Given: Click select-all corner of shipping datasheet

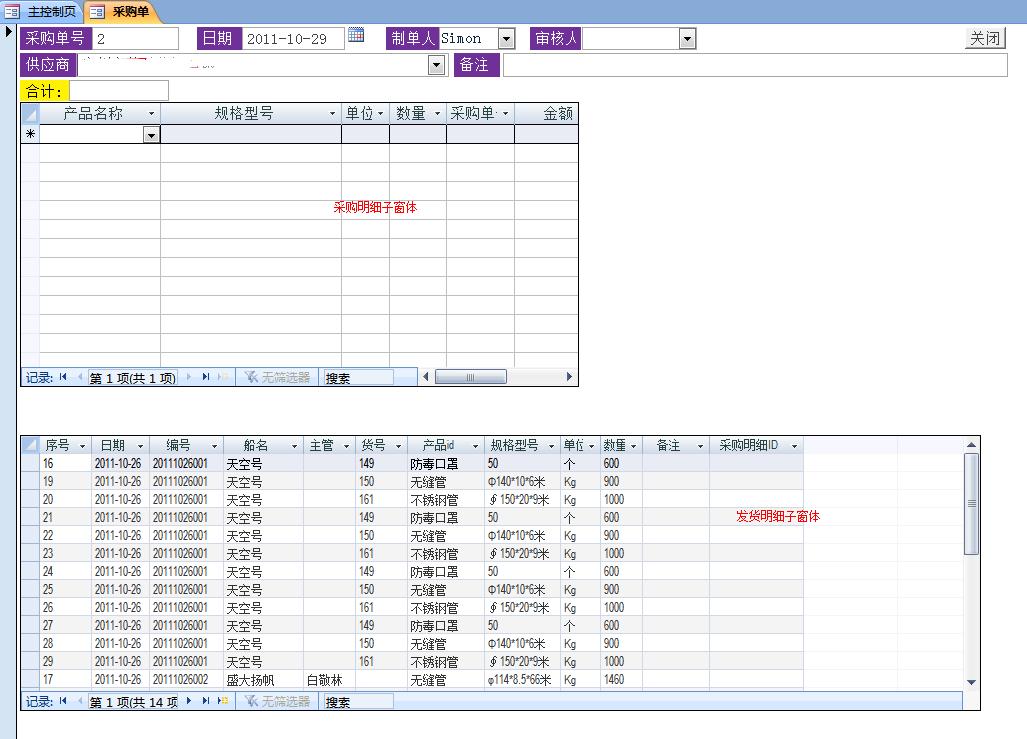Looking at the screenshot, I should click(x=30, y=445).
